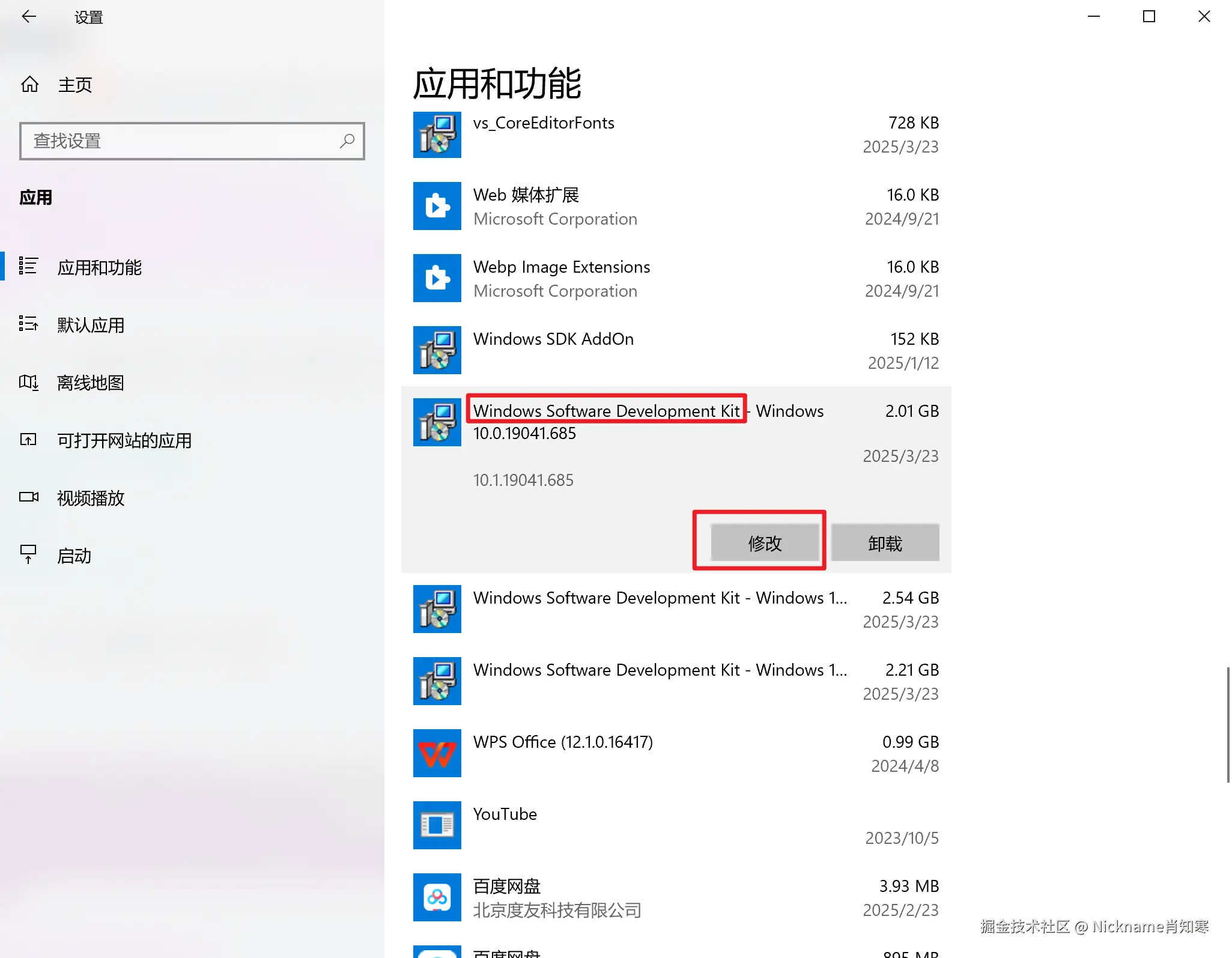Click the 2.54 GB size value
Viewport: 1232px width, 958px height.
click(x=911, y=598)
